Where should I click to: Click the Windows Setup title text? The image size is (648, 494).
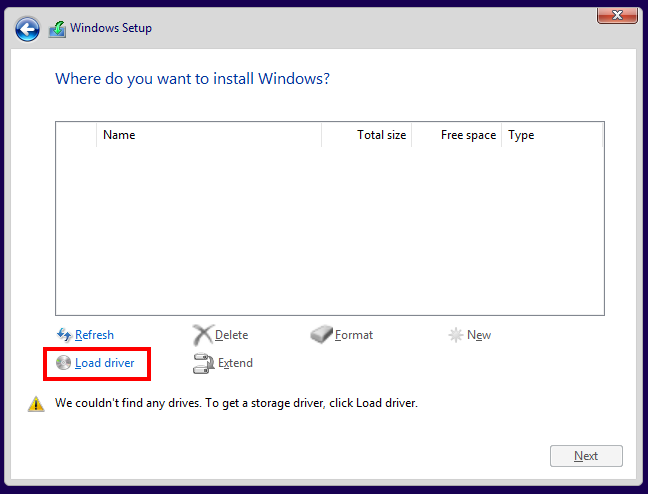tap(111, 28)
